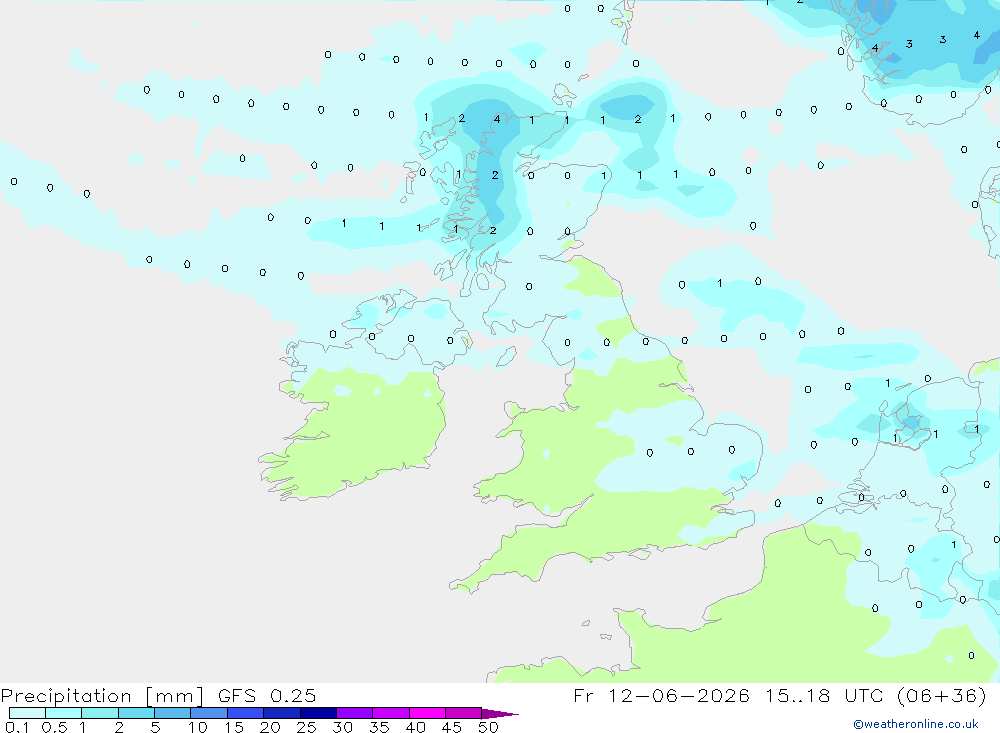Viewport: 1000px width, 733px height.
Task: Click the '15..18 UTC' time range text
Action: point(824,695)
